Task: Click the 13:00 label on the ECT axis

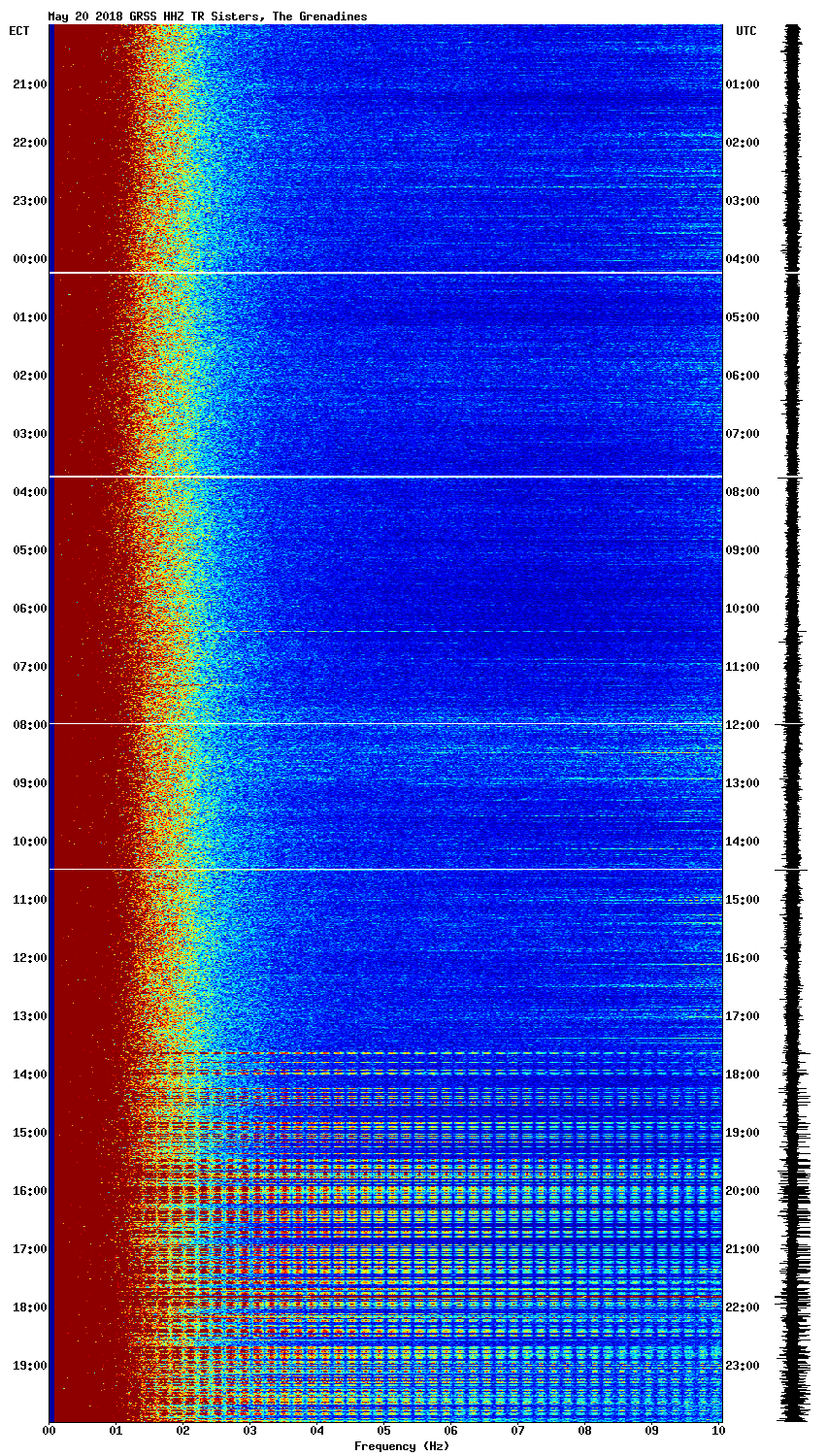Action: [29, 1016]
